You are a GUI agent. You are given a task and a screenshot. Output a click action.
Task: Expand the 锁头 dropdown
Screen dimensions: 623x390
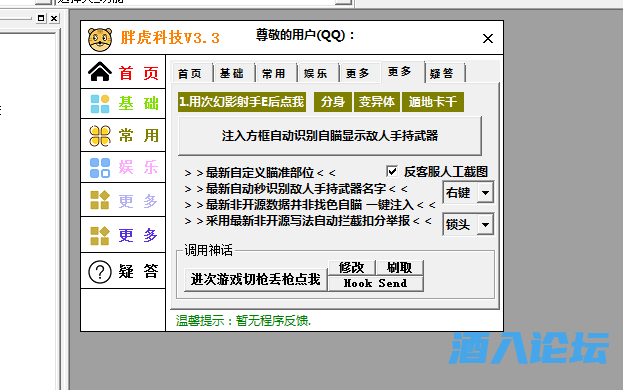pos(485,225)
